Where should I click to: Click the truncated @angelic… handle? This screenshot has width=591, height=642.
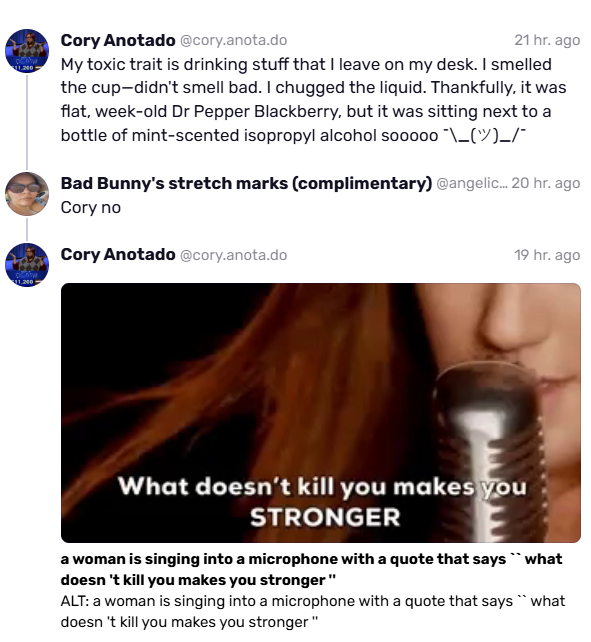(472, 183)
